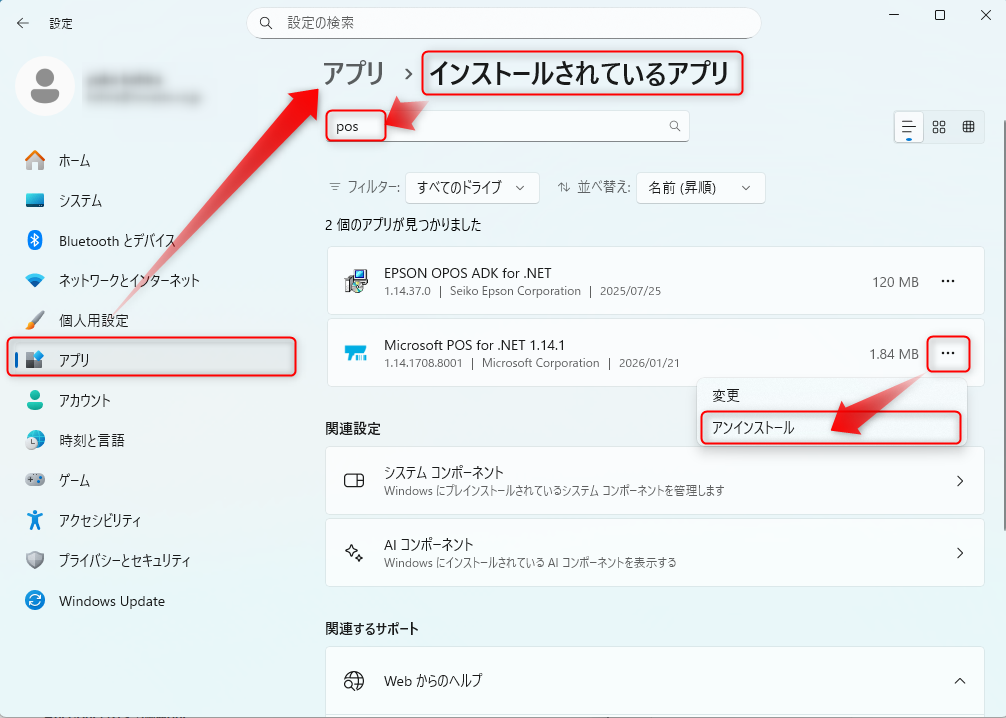Screen dimensions: 1006x718
Task: Click the 関連するサポート heading
Action: [371, 629]
